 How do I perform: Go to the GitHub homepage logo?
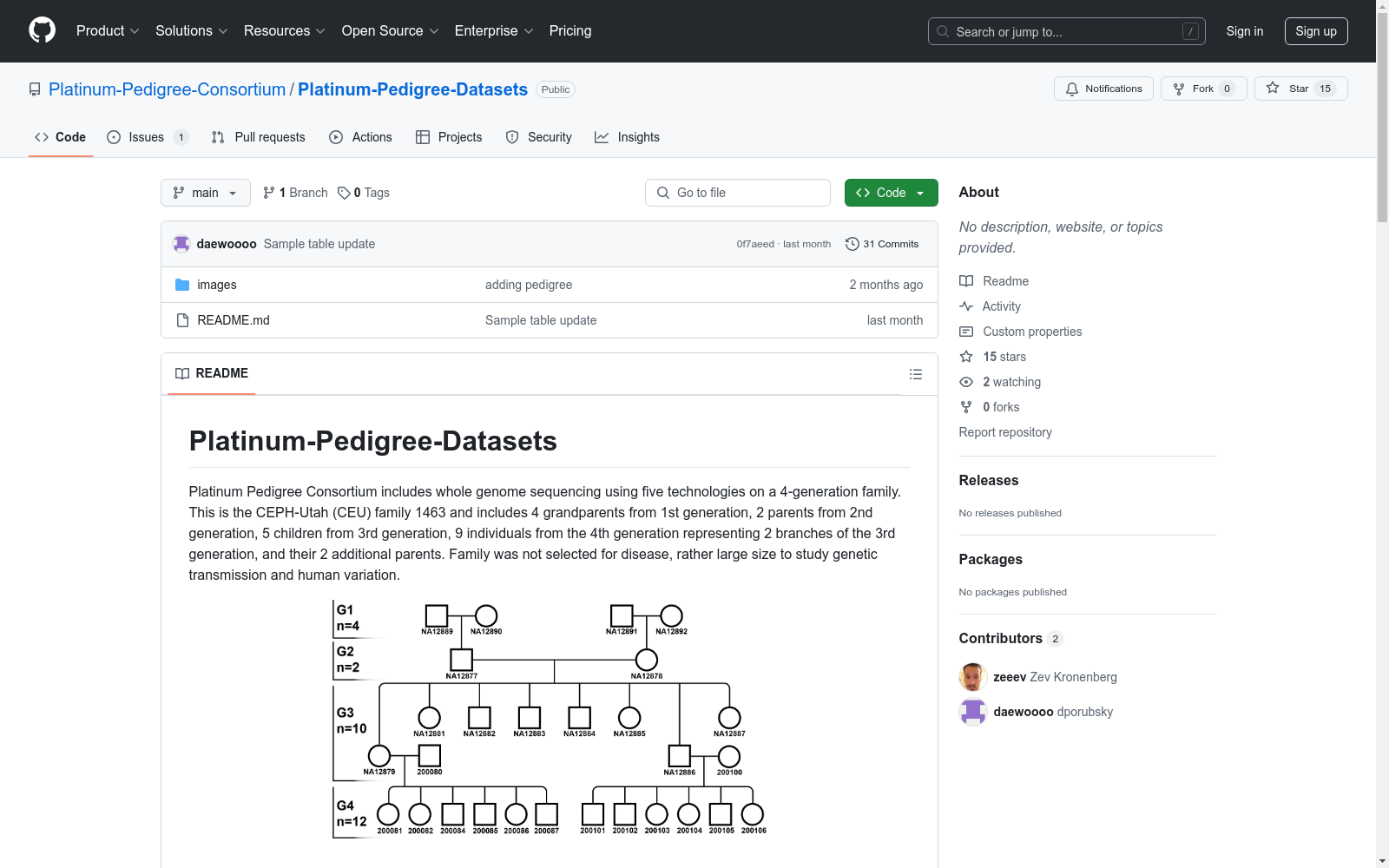42,30
